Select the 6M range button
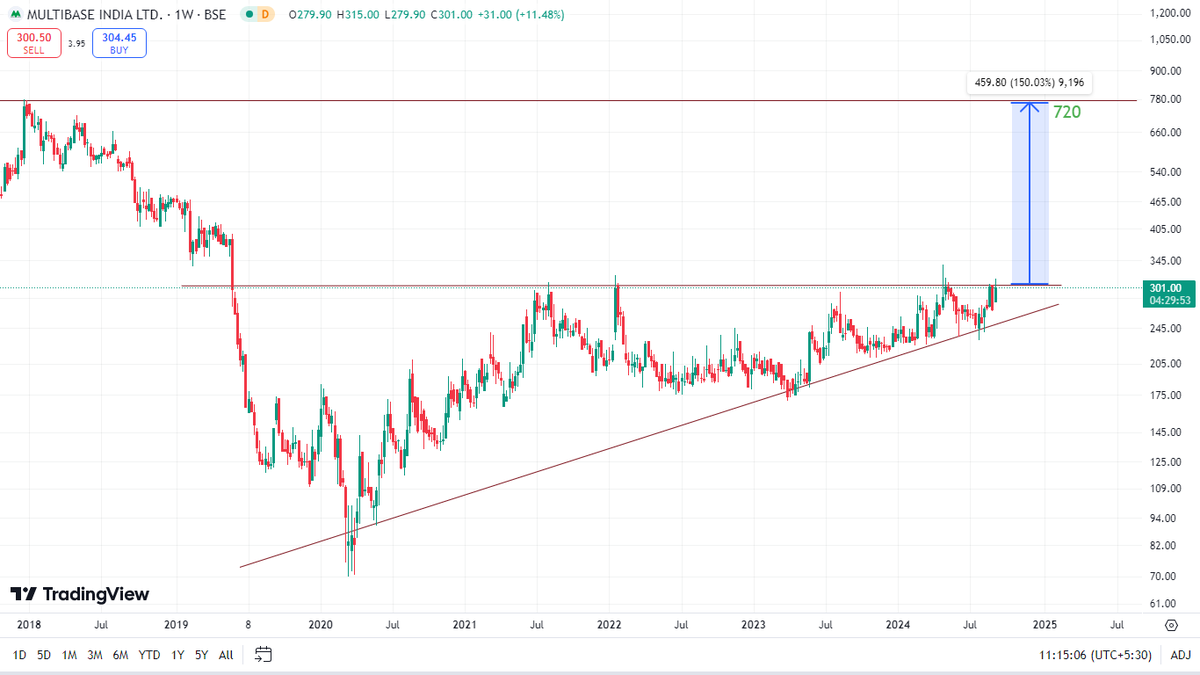This screenshot has width=1200, height=675. pos(122,655)
